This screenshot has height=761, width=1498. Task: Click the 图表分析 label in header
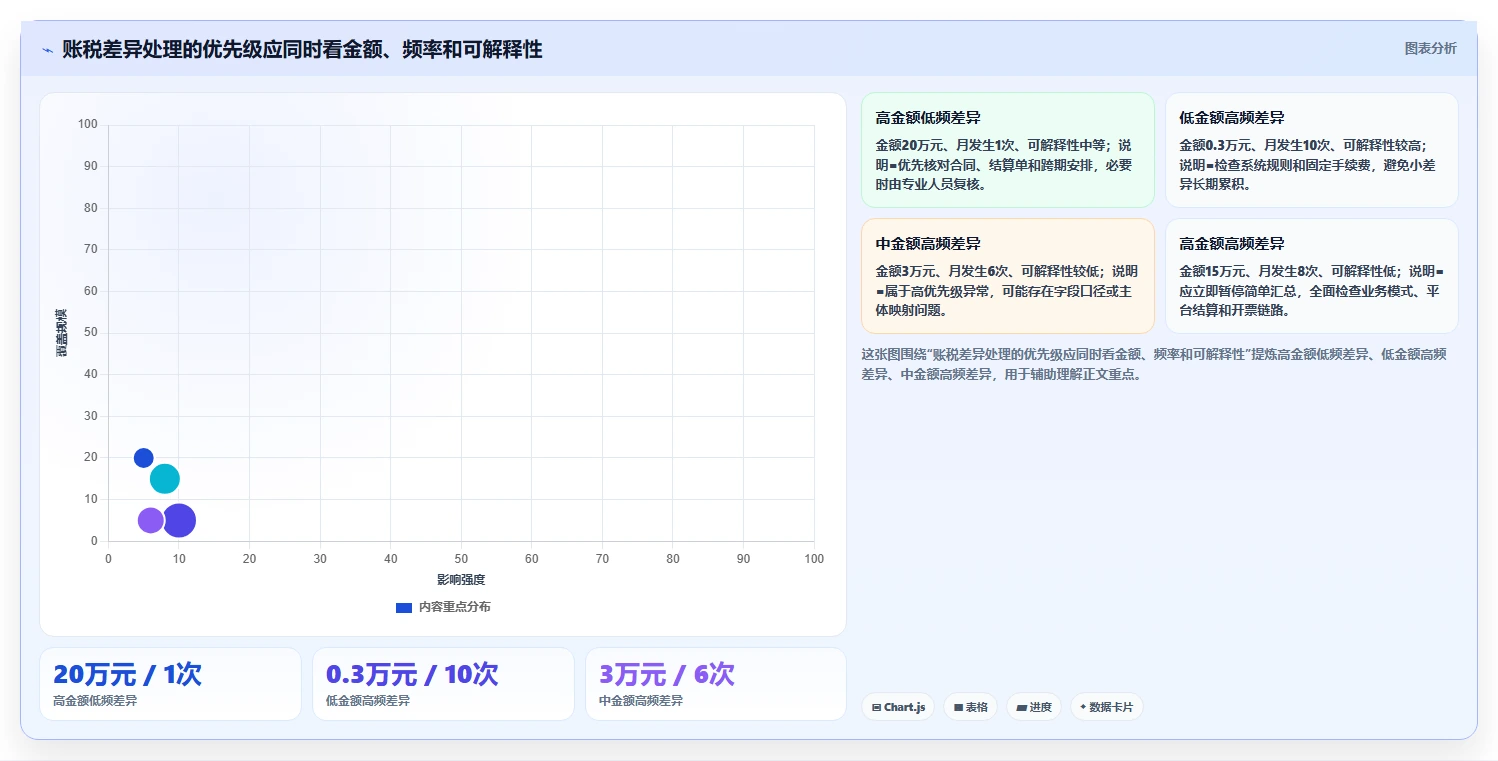tap(1430, 48)
